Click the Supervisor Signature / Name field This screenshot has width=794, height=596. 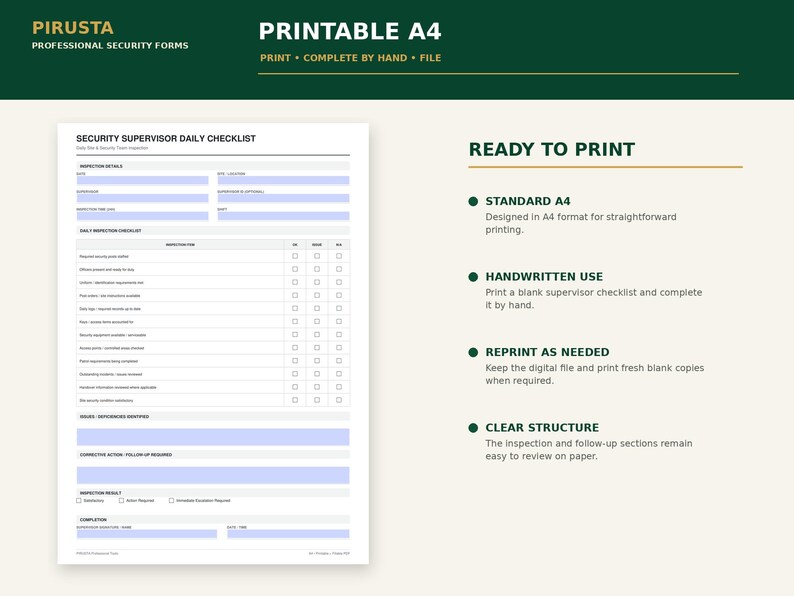pyautogui.click(x=147, y=534)
